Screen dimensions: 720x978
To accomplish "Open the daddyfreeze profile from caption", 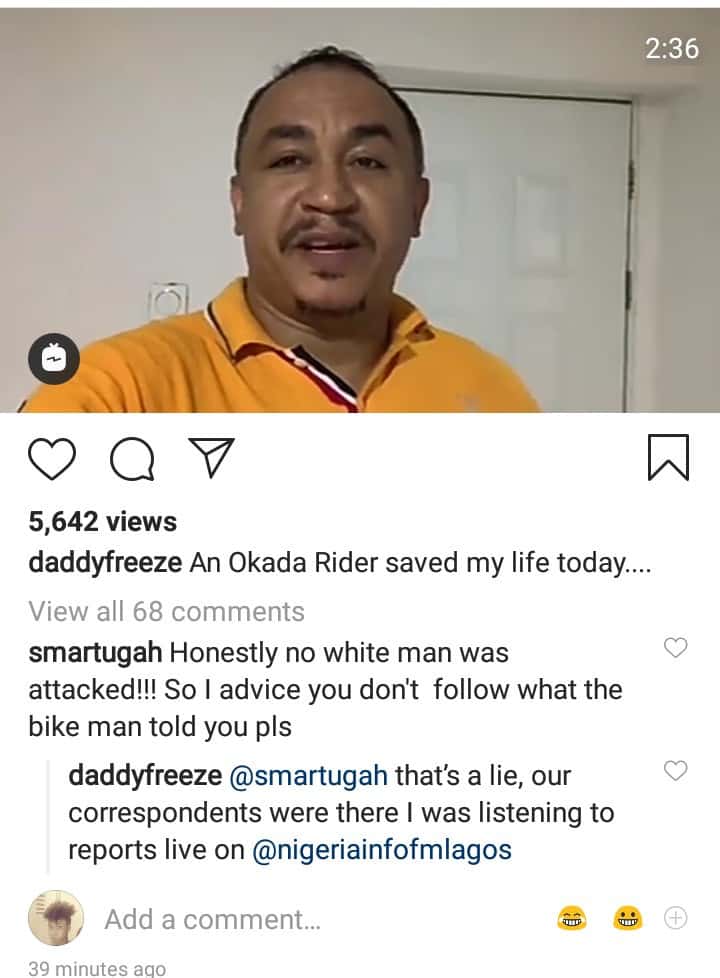I will (x=105, y=563).
